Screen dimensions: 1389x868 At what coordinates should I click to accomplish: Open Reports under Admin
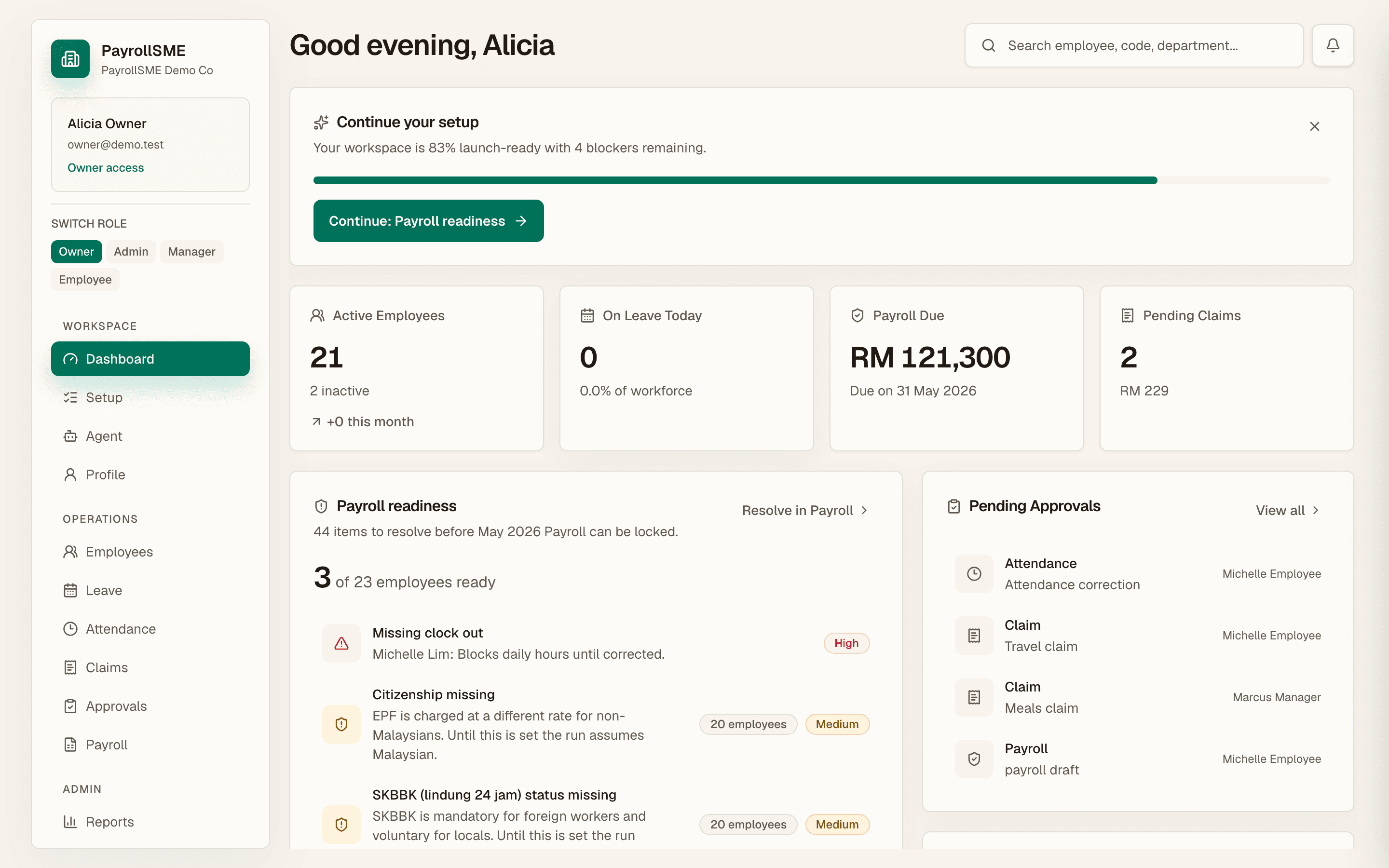[x=150, y=822]
